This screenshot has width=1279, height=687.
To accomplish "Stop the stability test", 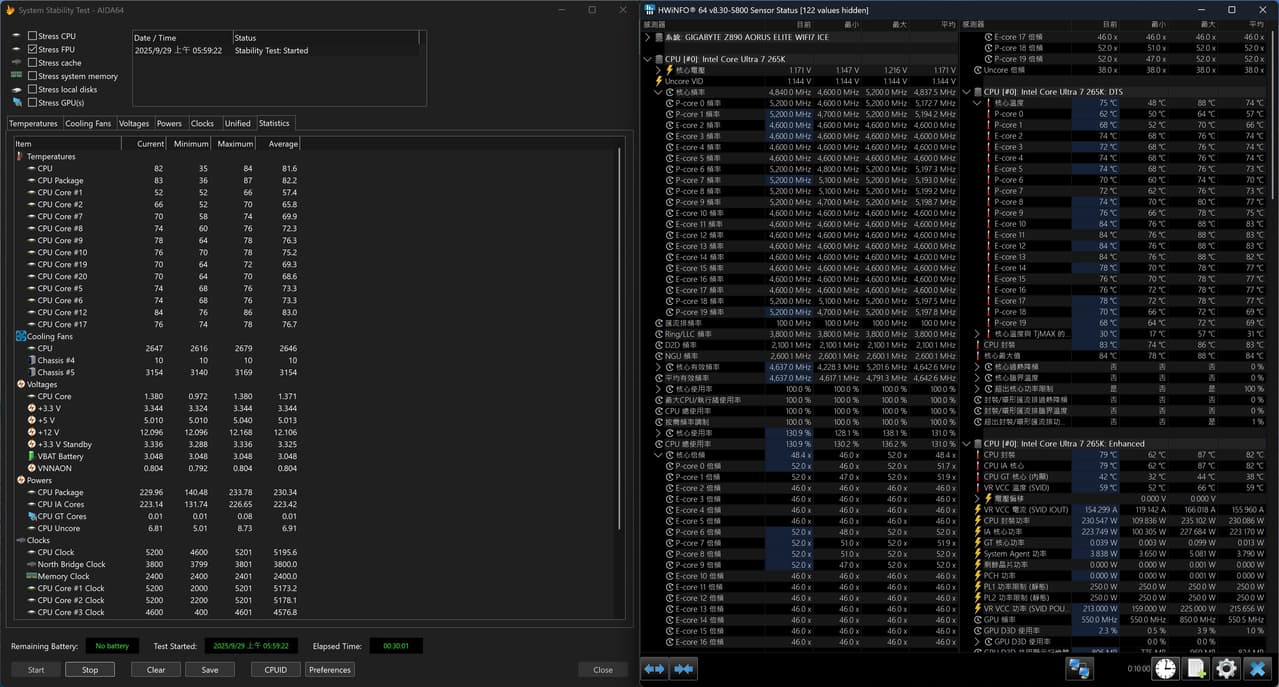I will tap(90, 670).
